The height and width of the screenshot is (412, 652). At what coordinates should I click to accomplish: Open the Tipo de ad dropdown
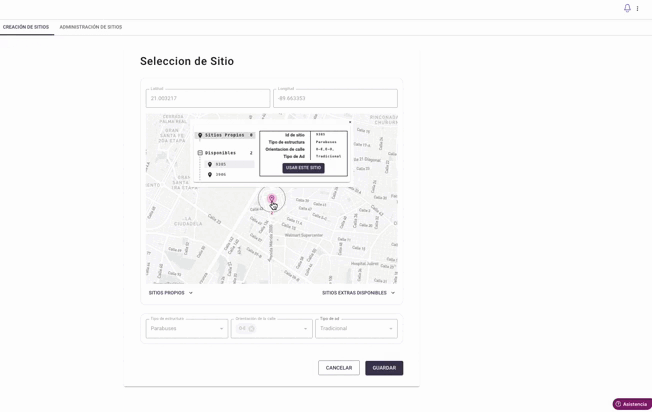356,328
